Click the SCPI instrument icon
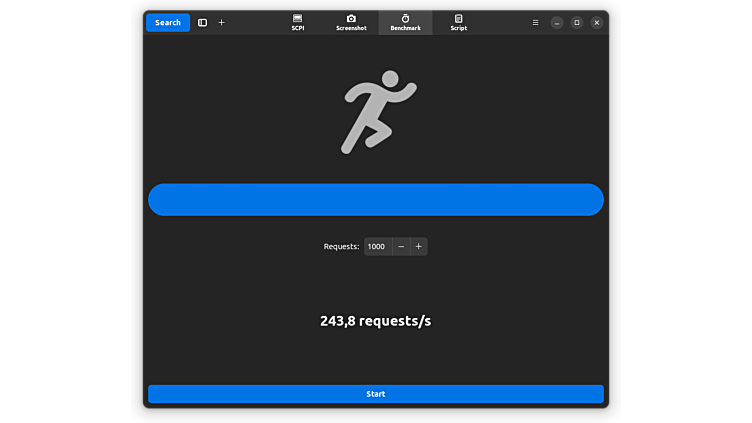The image size is (752, 423). (297, 18)
